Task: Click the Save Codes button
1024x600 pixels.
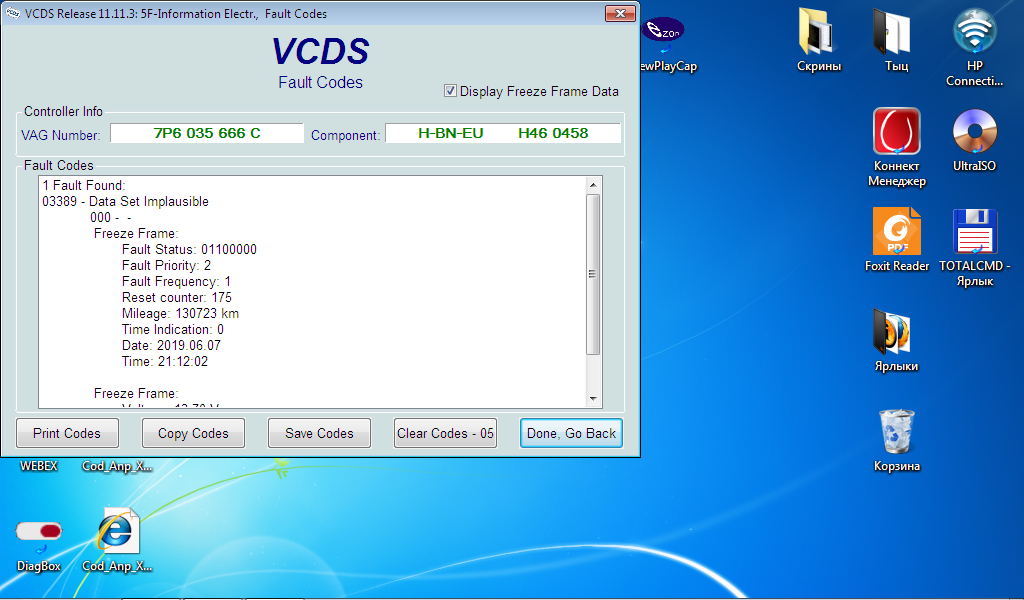Action: click(319, 433)
